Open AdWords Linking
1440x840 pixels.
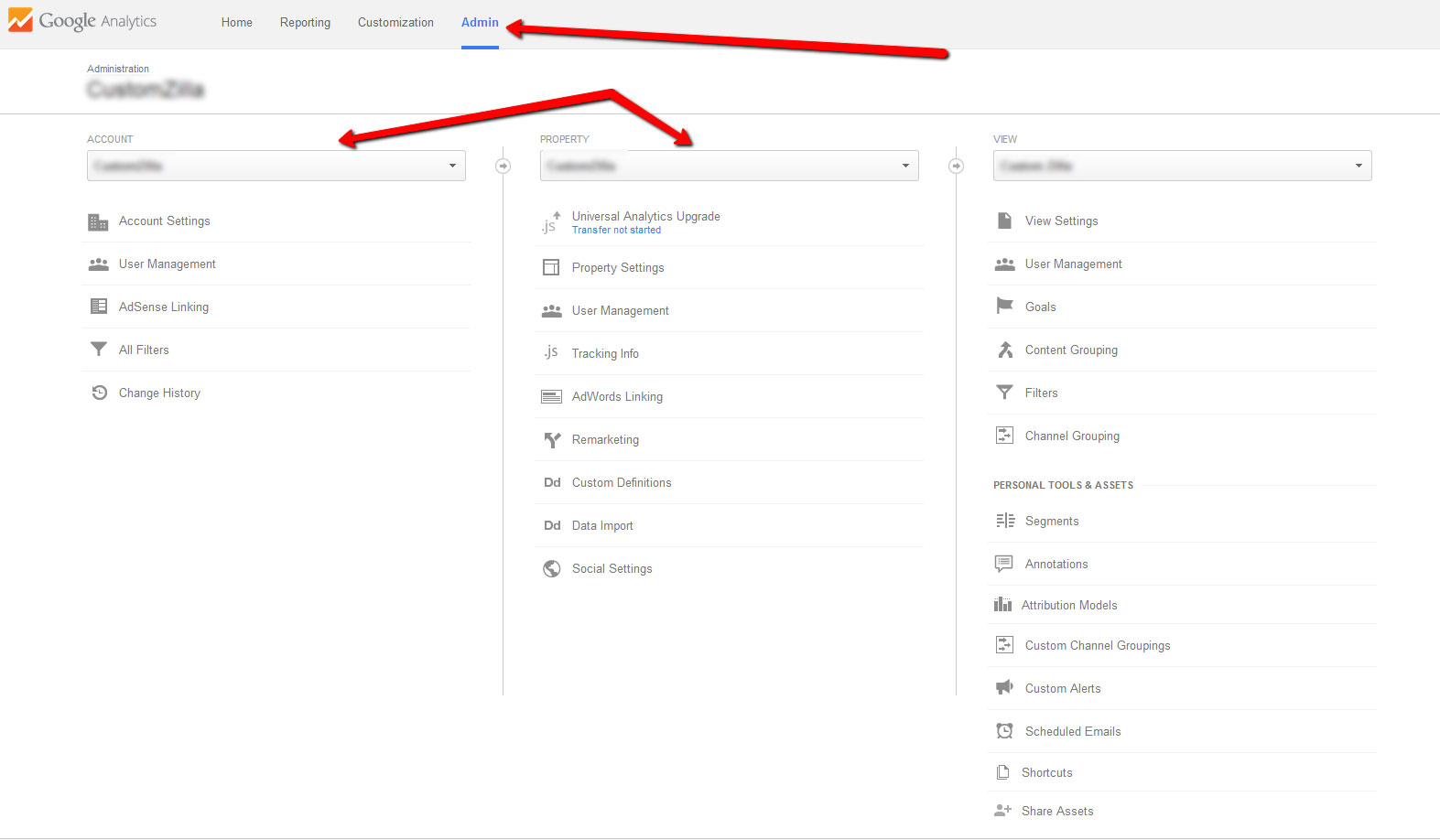click(617, 397)
